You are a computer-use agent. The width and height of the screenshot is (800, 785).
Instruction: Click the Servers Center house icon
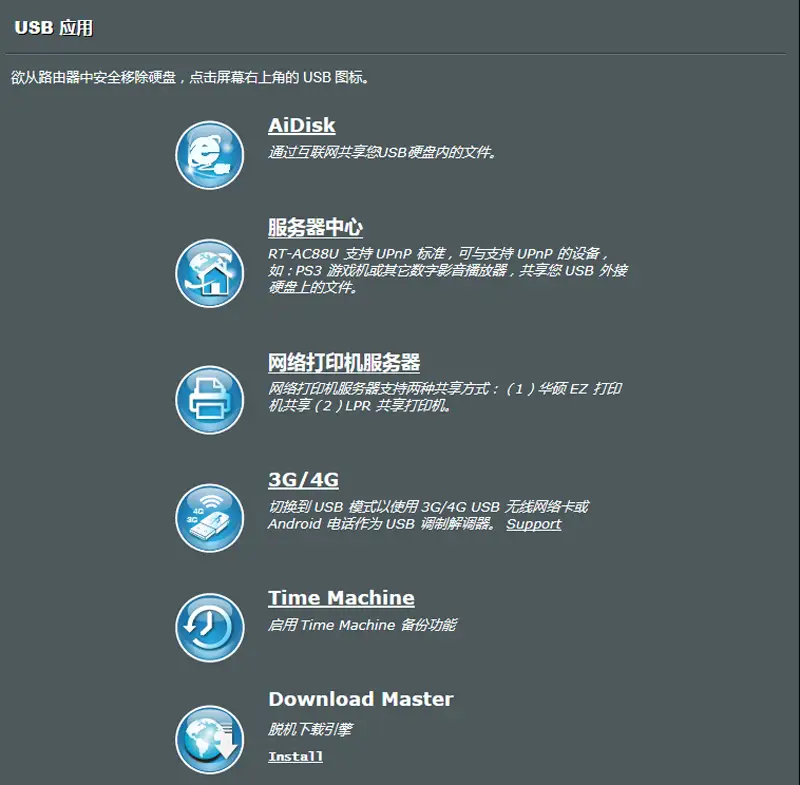pyautogui.click(x=210, y=273)
